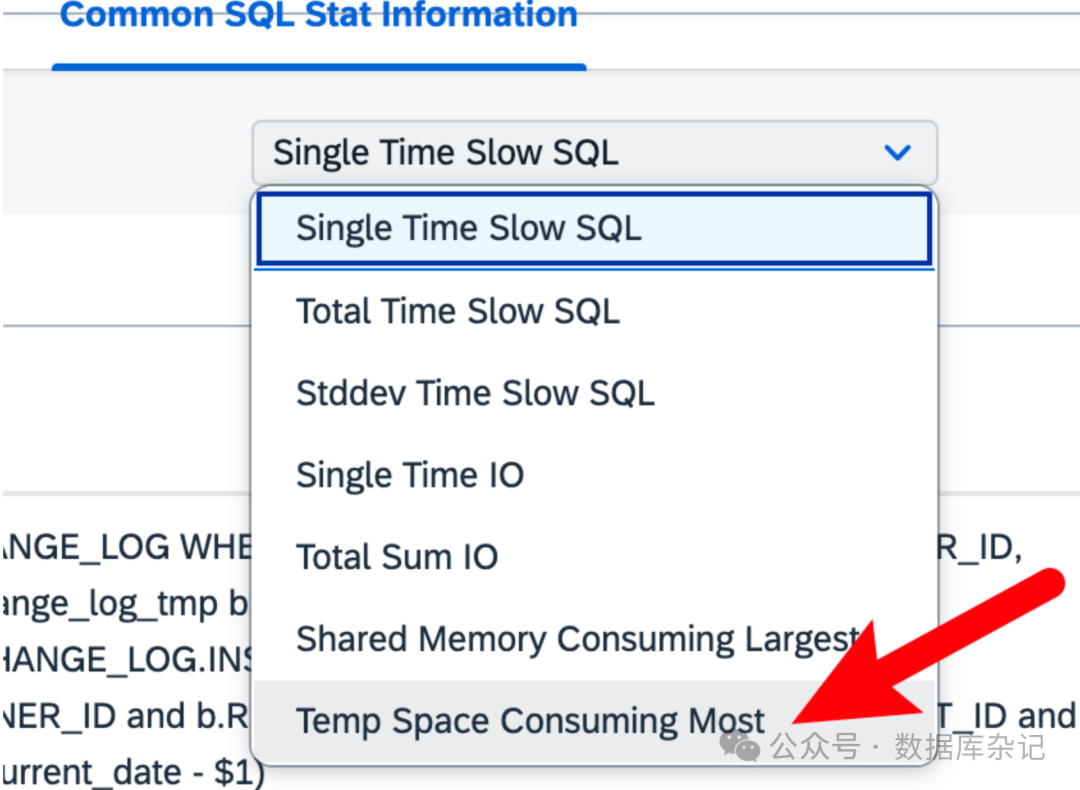The image size is (1080, 790).
Task: Open the Common SQL Stat Information tab
Action: pyautogui.click(x=319, y=16)
